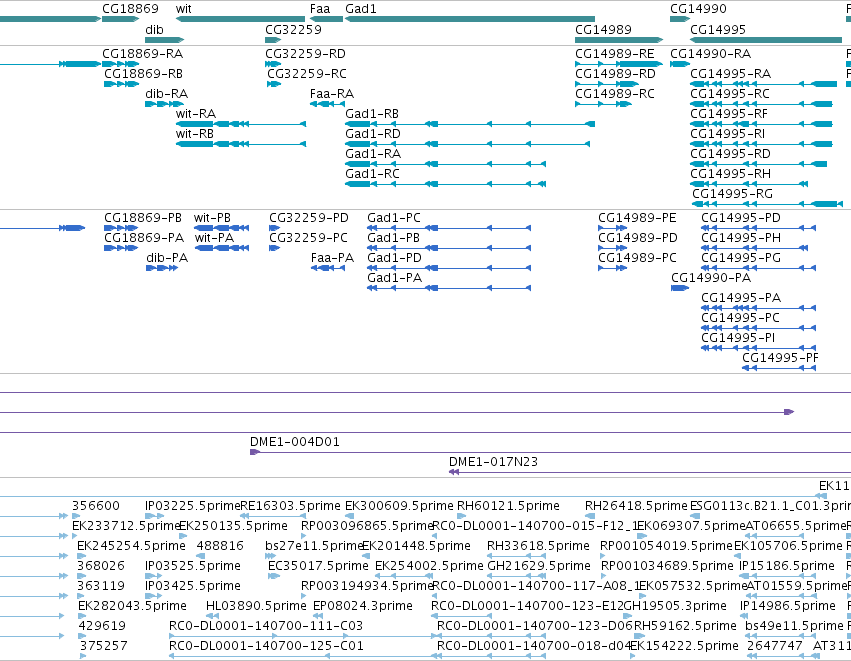
Task: Click transcript CG32259-RC
Action: [x=306, y=74]
